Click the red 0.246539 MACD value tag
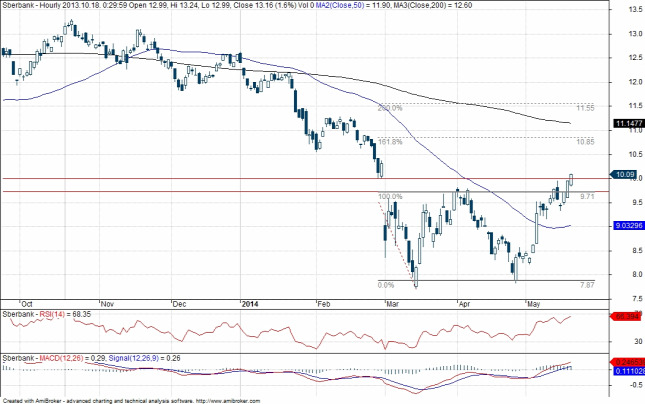The height and width of the screenshot is (404, 645). pos(629,362)
